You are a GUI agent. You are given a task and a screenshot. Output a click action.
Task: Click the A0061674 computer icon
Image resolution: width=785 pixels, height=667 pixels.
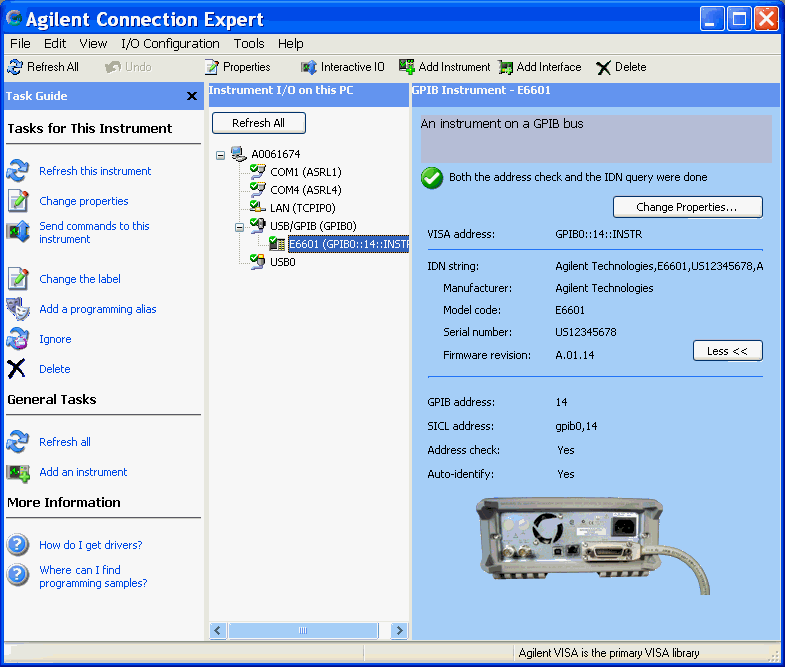pos(239,154)
